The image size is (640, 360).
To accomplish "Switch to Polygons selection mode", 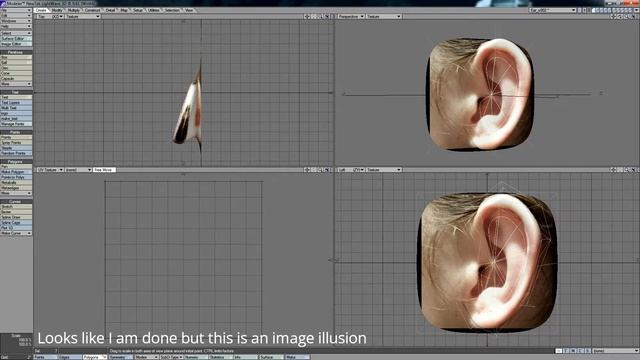I will coord(95,357).
